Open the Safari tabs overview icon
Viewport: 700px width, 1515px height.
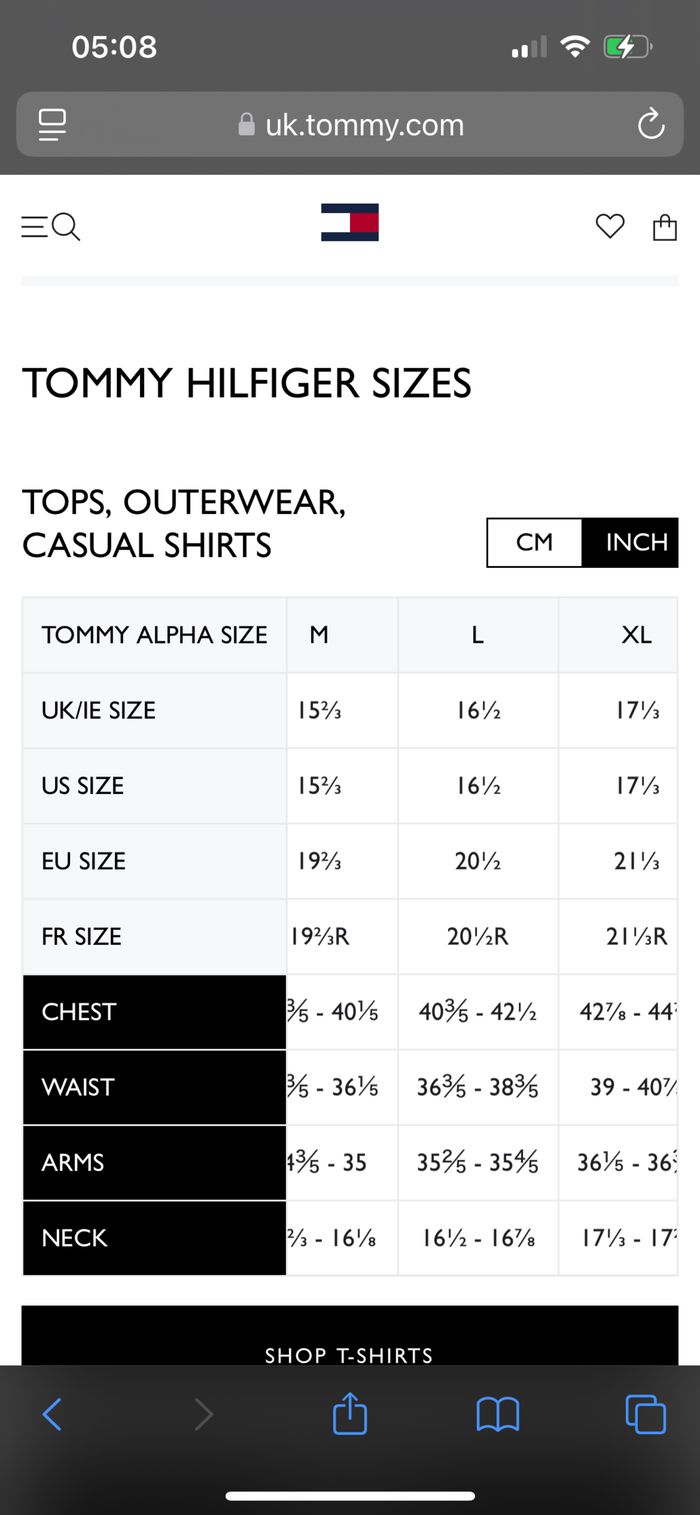click(x=645, y=1414)
